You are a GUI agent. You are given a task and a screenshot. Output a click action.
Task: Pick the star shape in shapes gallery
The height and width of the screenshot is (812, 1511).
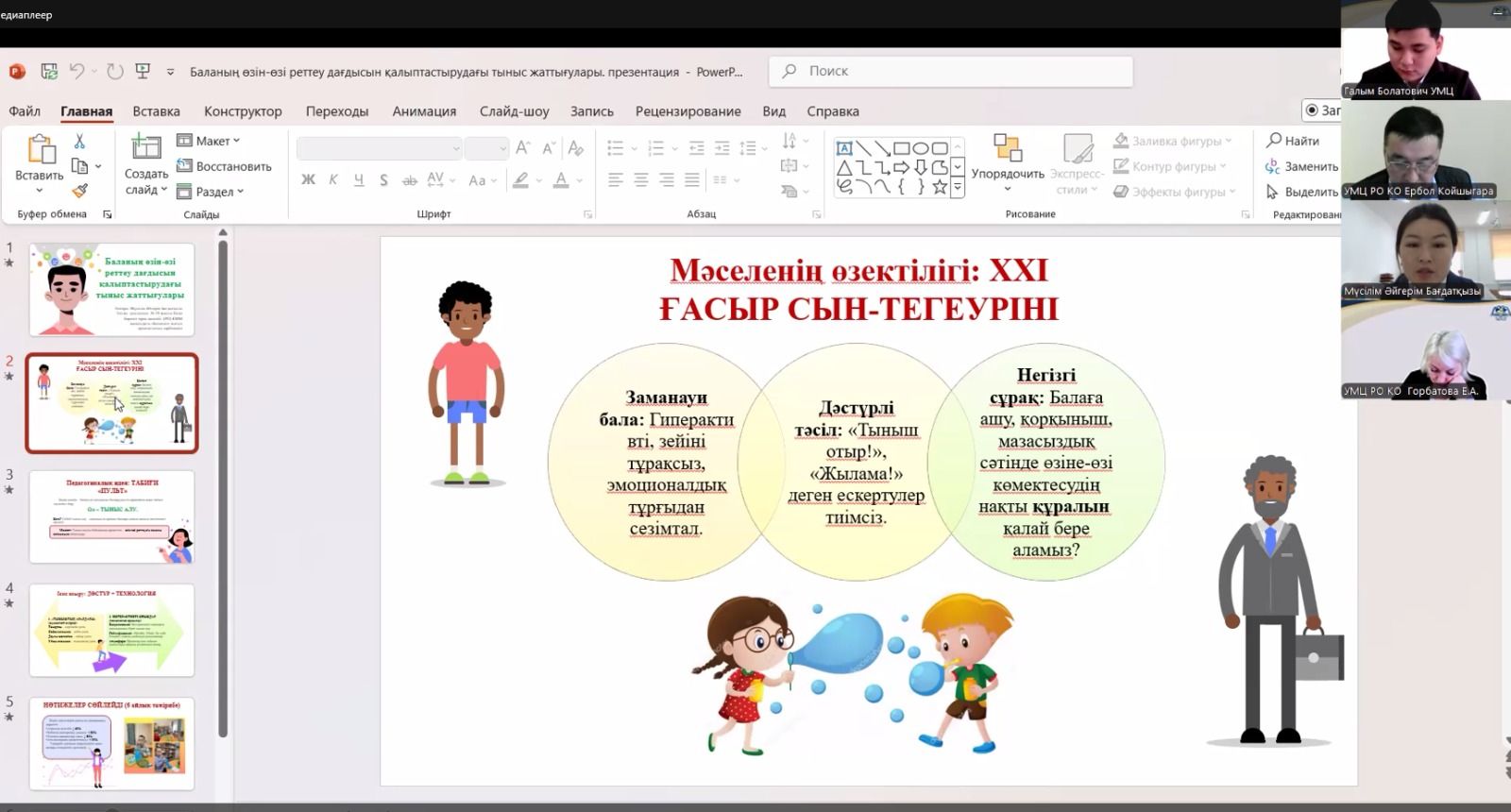pyautogui.click(x=940, y=187)
